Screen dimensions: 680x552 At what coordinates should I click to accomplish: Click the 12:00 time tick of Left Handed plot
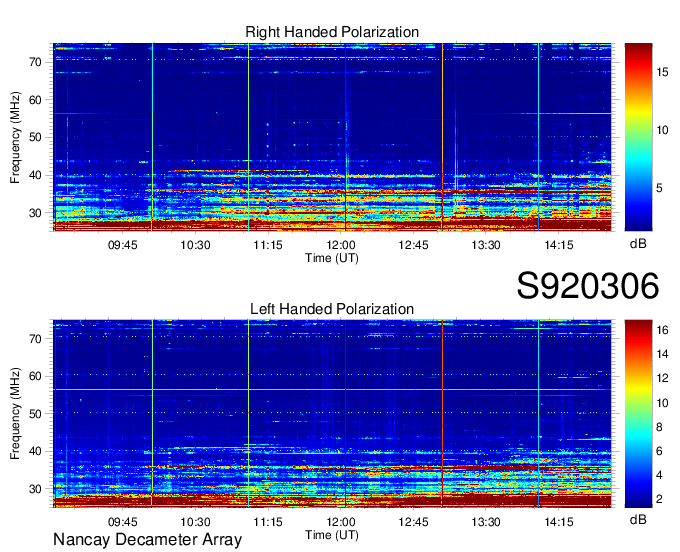(341, 522)
